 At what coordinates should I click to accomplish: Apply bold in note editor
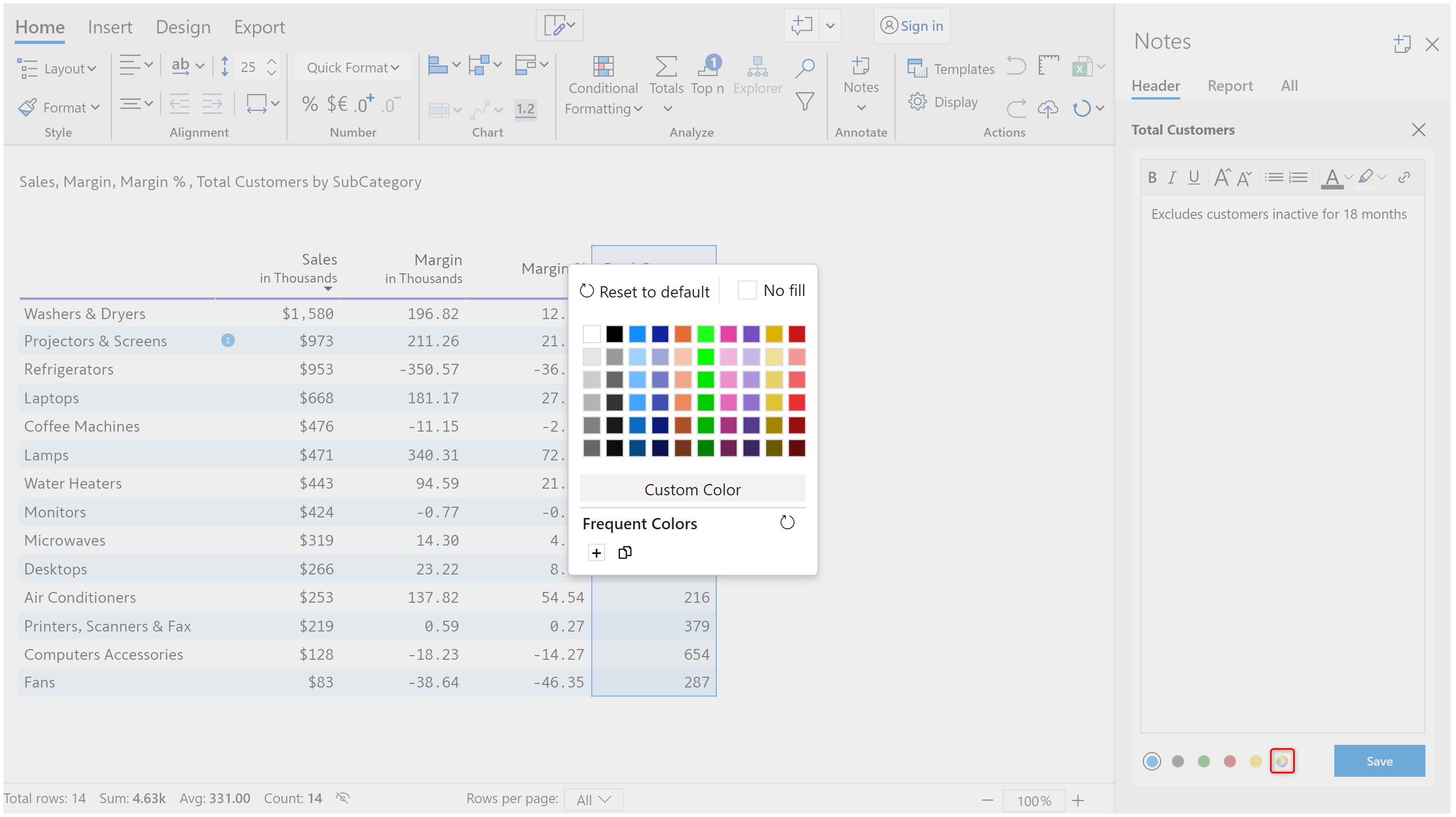1152,178
